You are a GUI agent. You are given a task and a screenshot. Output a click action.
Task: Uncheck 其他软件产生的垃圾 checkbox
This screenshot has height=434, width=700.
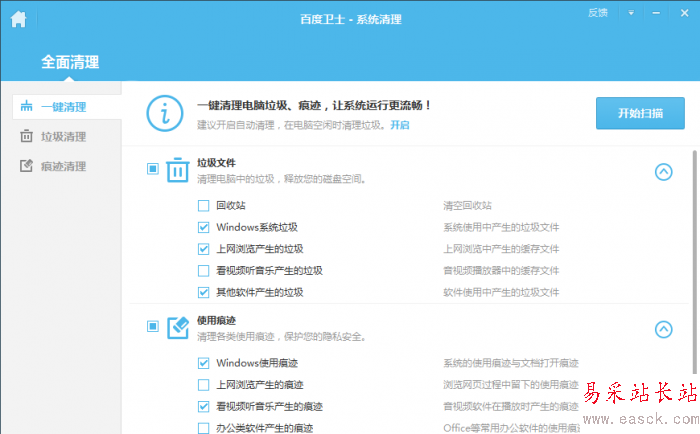point(203,292)
